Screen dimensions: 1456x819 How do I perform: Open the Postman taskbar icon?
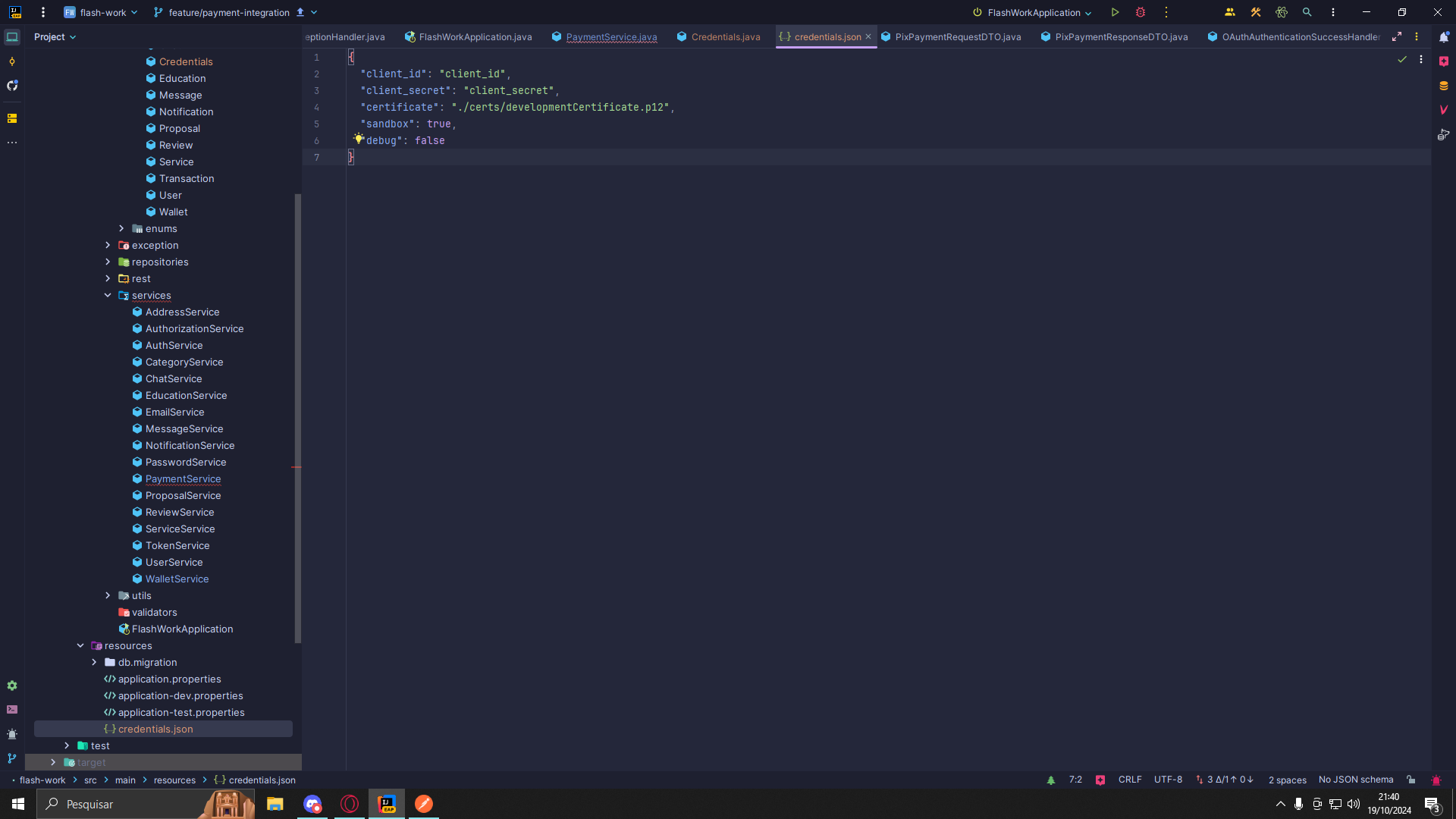pyautogui.click(x=424, y=804)
